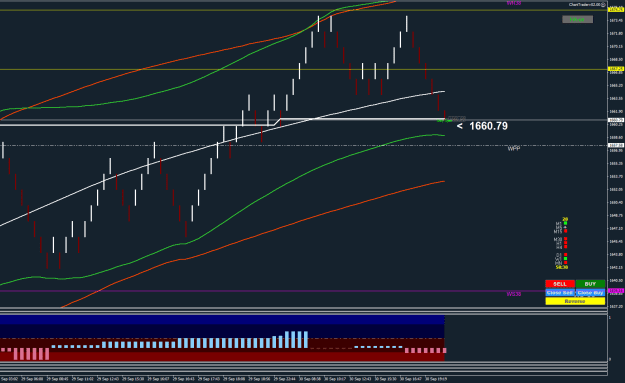
Task: Select the red MN timeframe signal square
Action: 566,263
